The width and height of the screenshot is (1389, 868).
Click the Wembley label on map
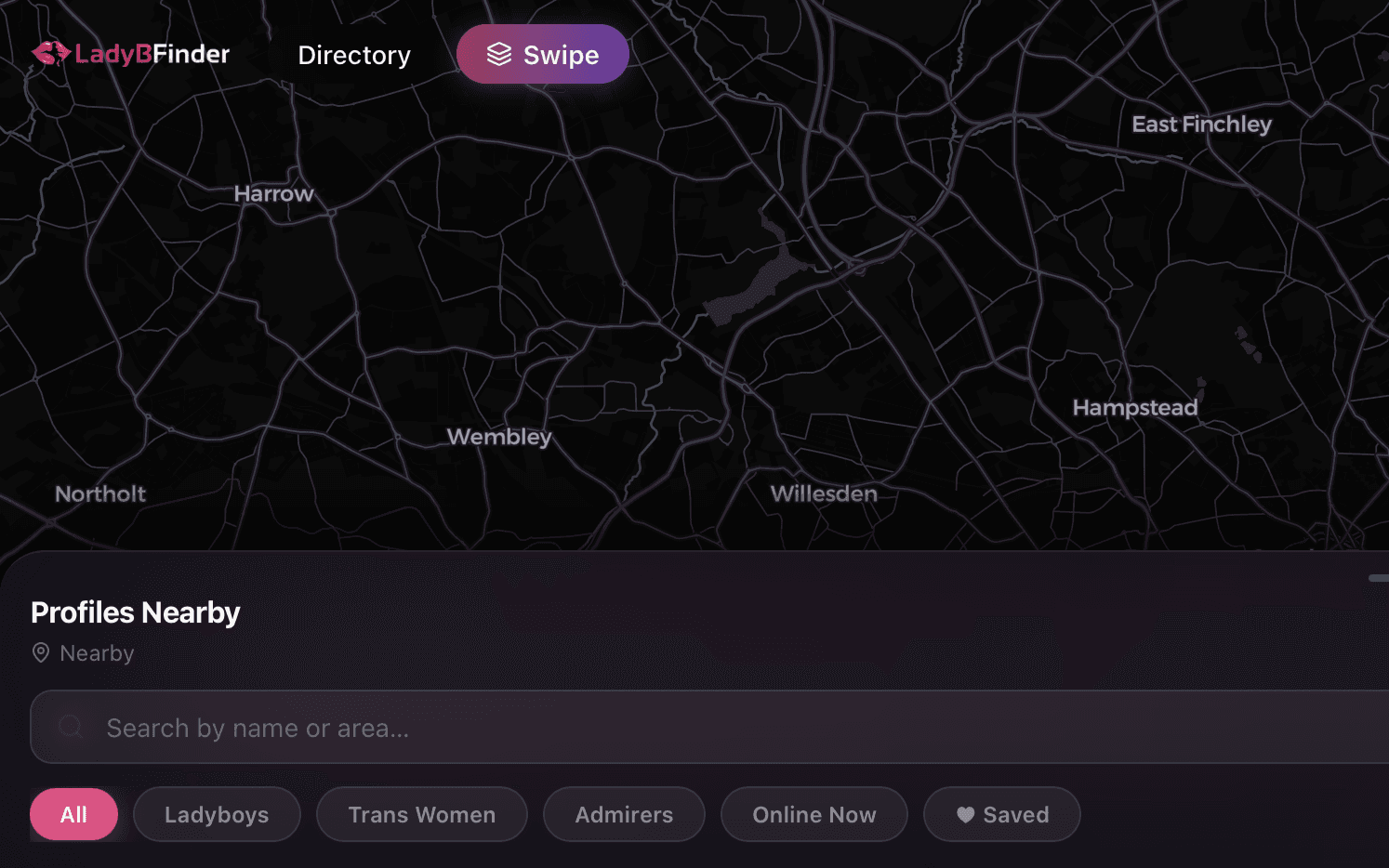499,437
